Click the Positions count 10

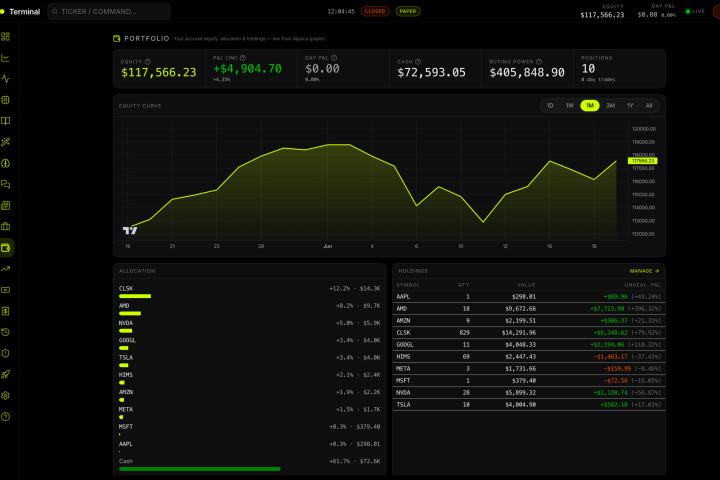(x=588, y=69)
